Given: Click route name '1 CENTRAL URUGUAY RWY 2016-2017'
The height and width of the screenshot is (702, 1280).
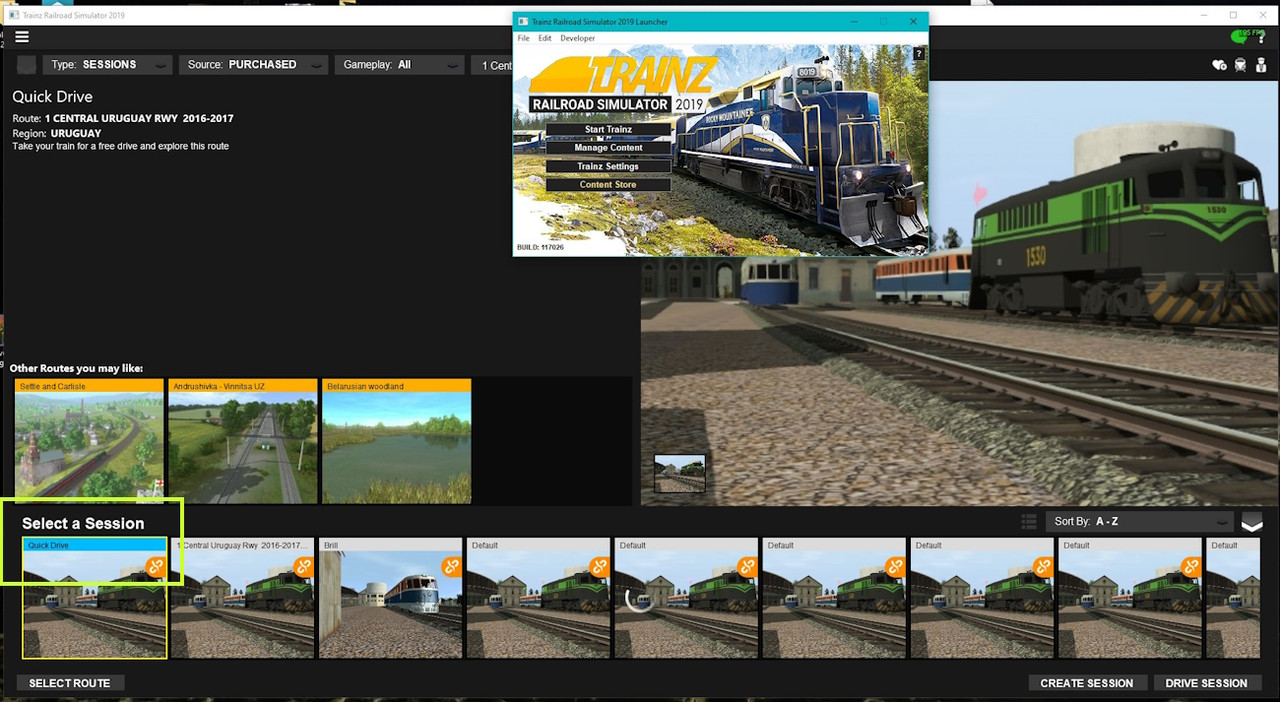Looking at the screenshot, I should click(139, 118).
